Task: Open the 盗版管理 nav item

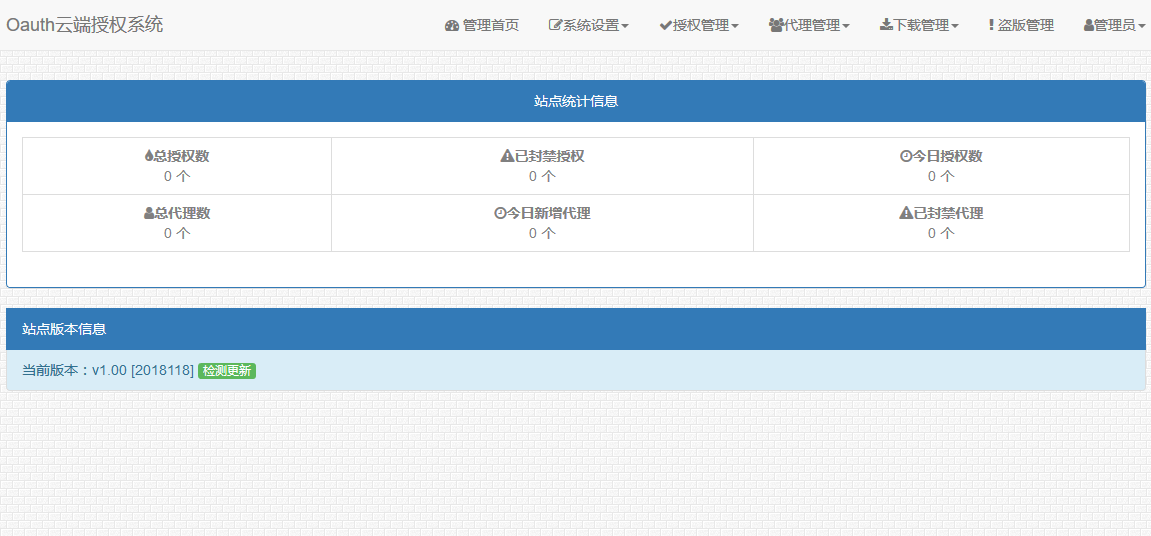Action: pyautogui.click(x=1020, y=26)
